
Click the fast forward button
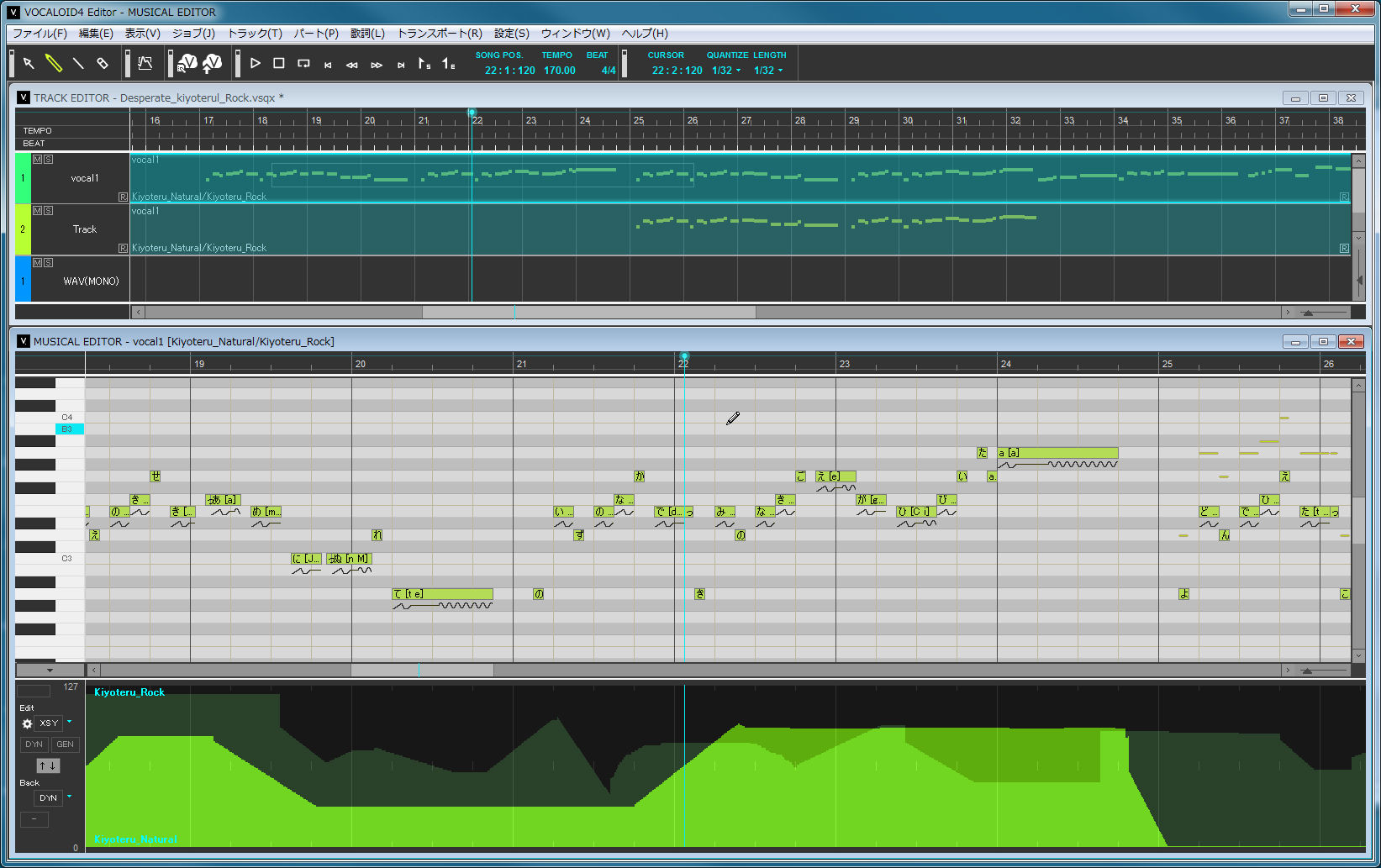coord(377,65)
